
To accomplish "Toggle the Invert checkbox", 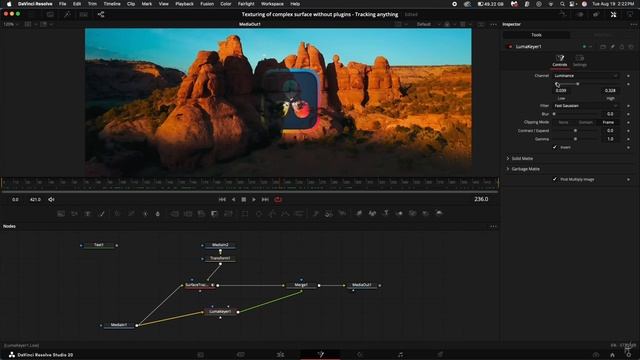I will (555, 147).
